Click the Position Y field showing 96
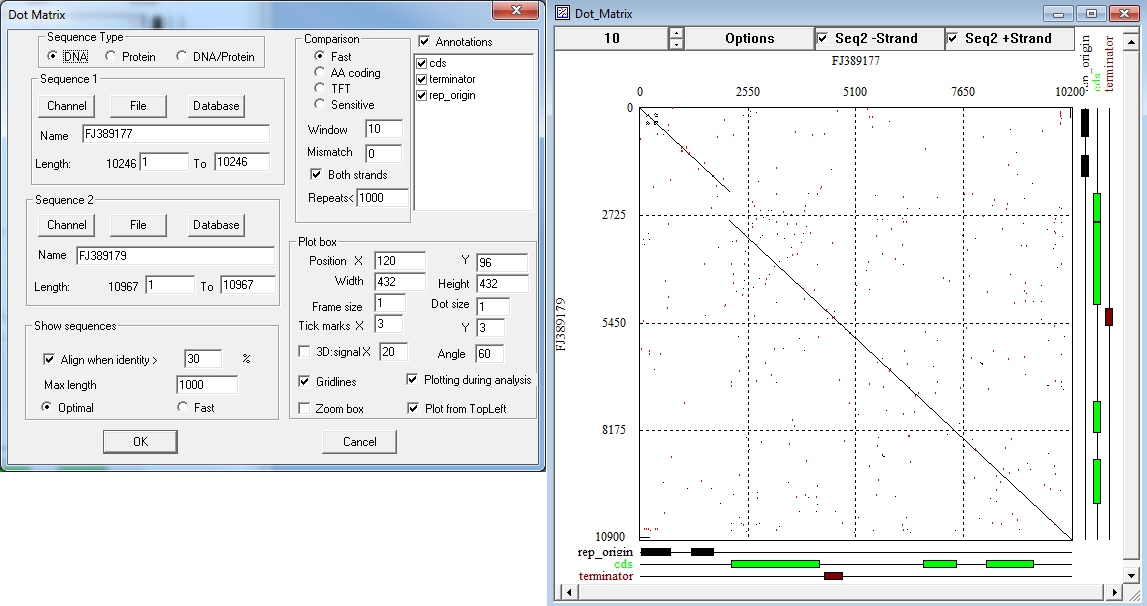 click(502, 262)
